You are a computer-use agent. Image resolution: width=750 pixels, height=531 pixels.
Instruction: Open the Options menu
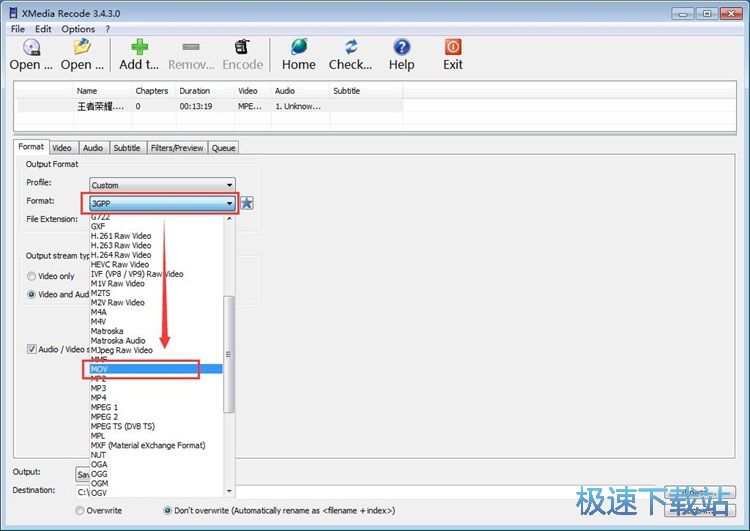pos(78,29)
